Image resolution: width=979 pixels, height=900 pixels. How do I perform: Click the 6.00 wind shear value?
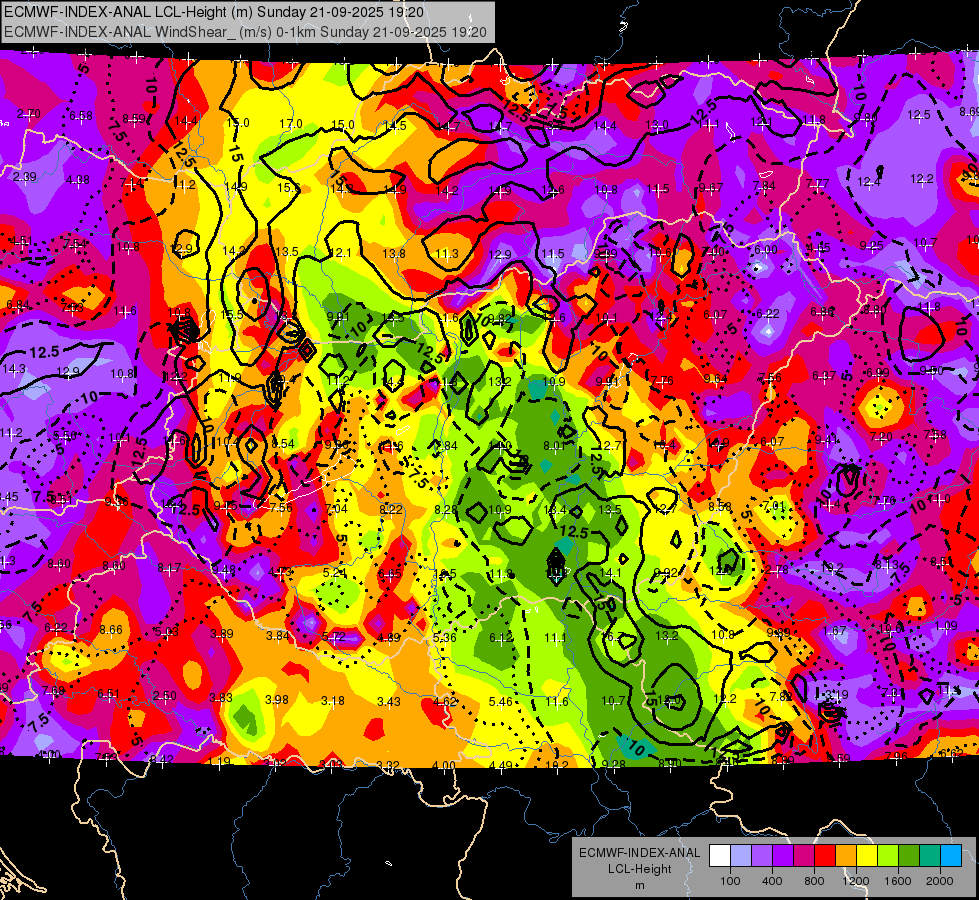pos(765,250)
